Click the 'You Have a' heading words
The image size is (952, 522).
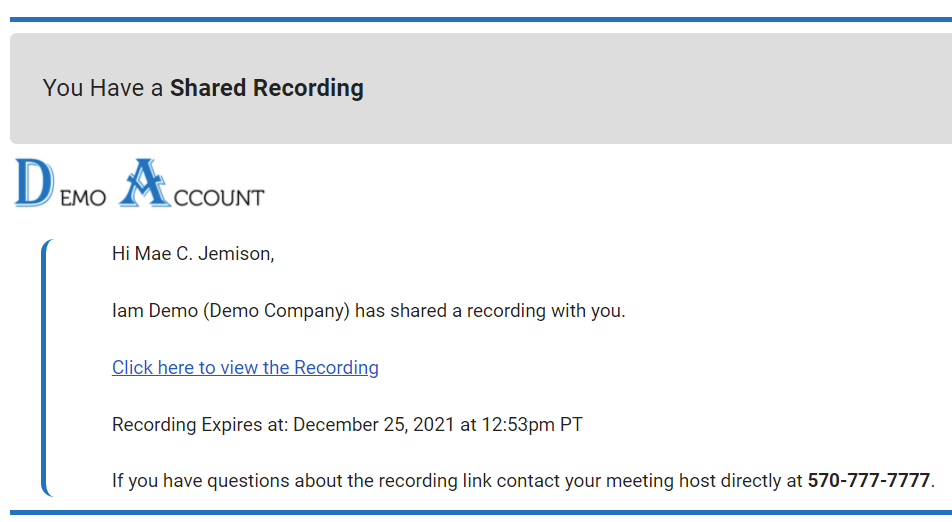point(103,88)
